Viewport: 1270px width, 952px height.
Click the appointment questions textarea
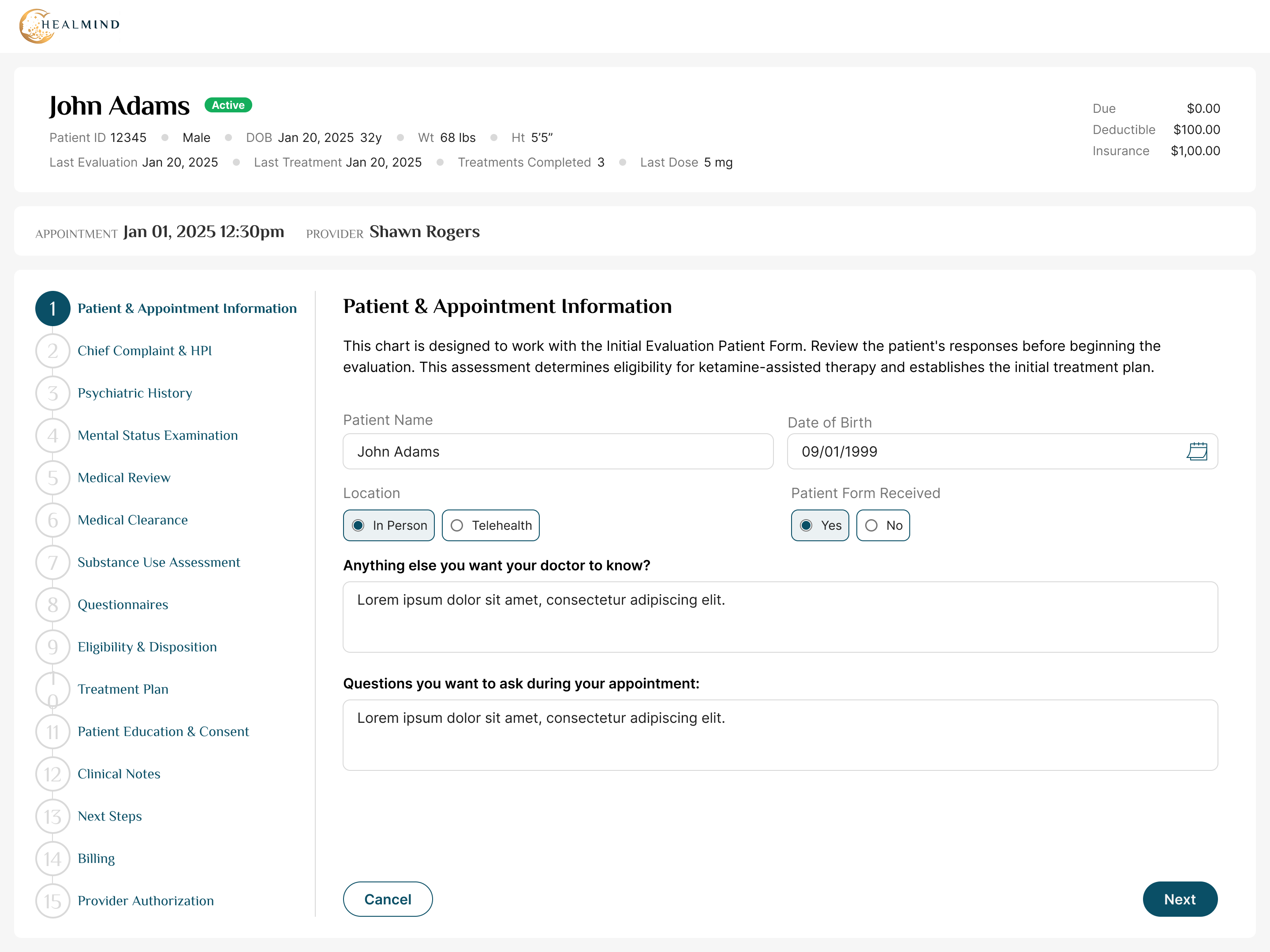tap(780, 735)
